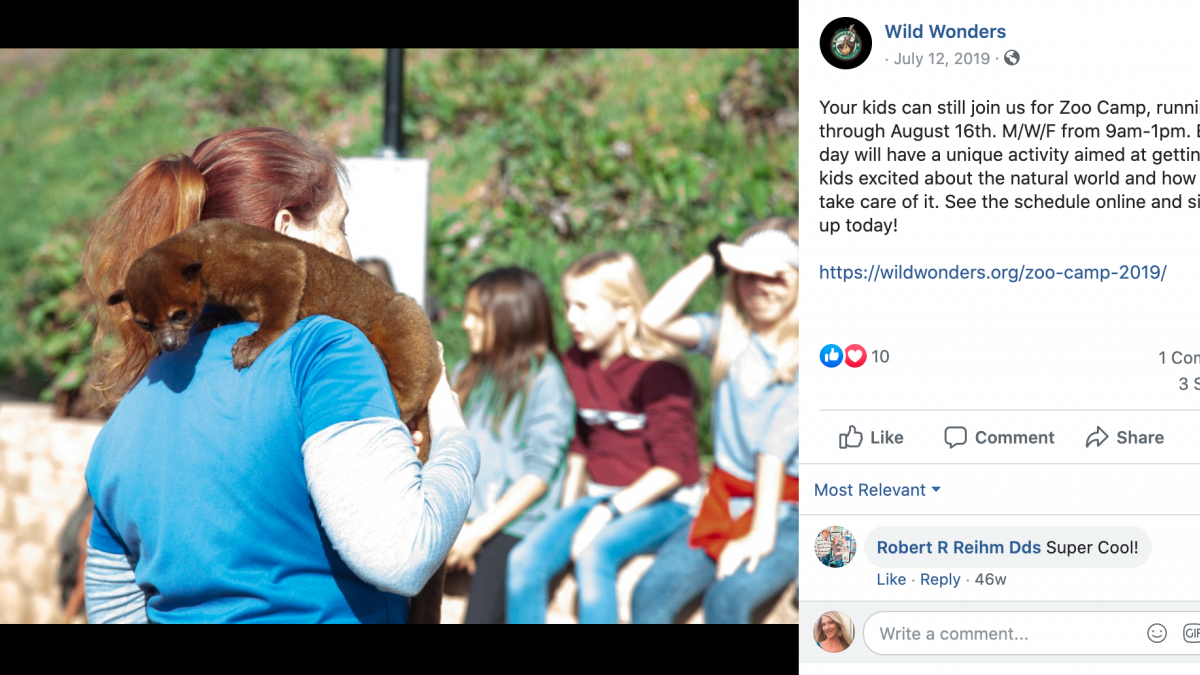The image size is (1200, 675).
Task: Like Robert's Super Cool comment
Action: (x=891, y=580)
